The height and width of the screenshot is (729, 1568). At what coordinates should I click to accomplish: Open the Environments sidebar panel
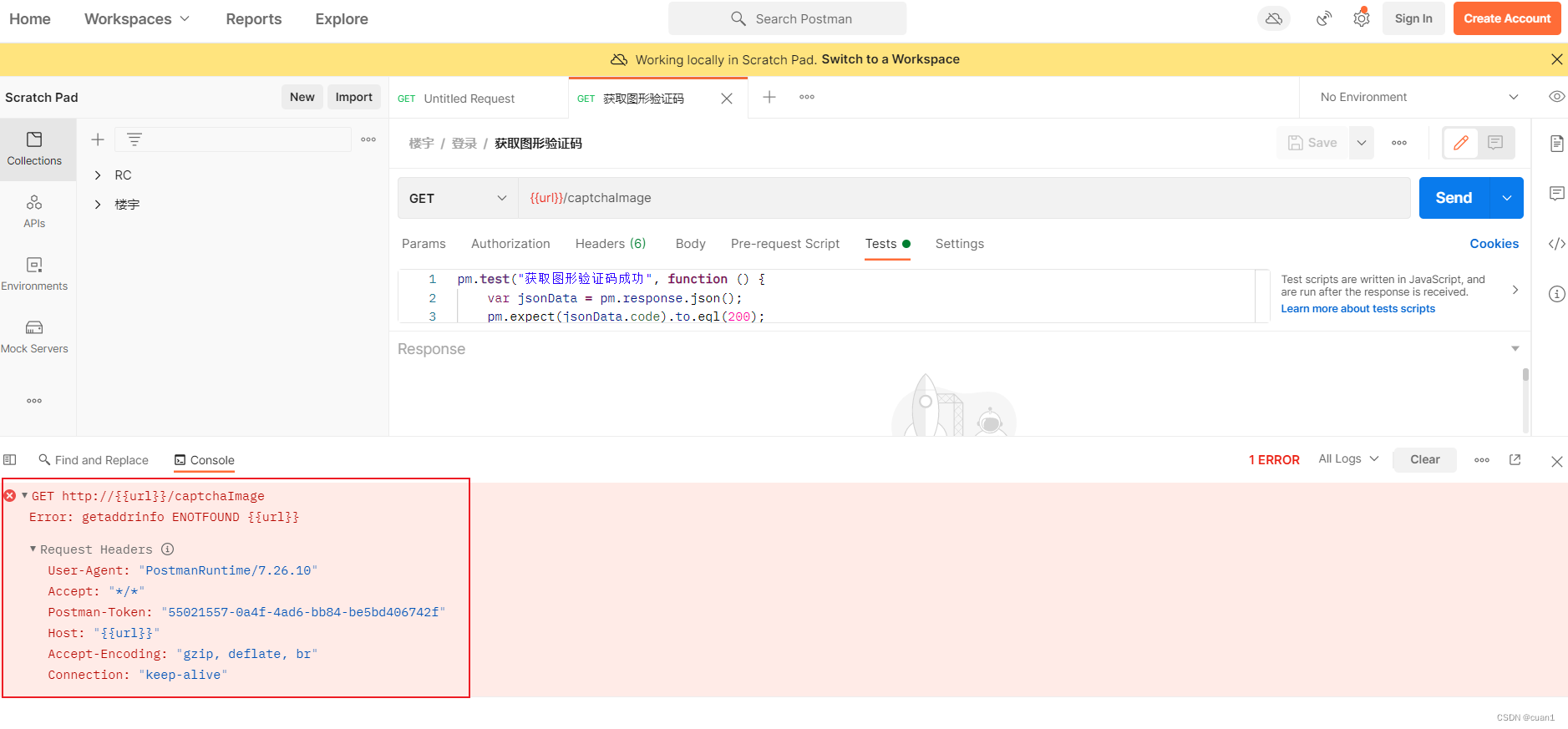point(34,274)
